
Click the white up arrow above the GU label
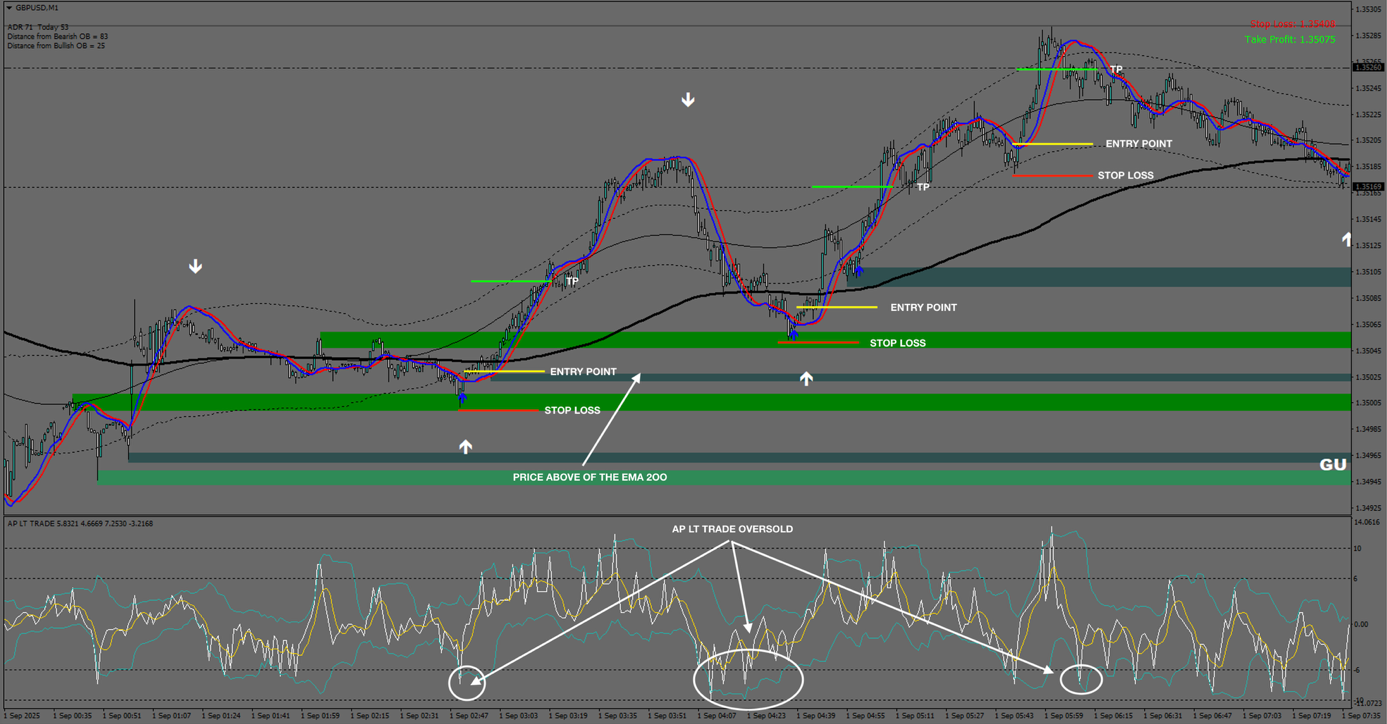click(x=1347, y=239)
